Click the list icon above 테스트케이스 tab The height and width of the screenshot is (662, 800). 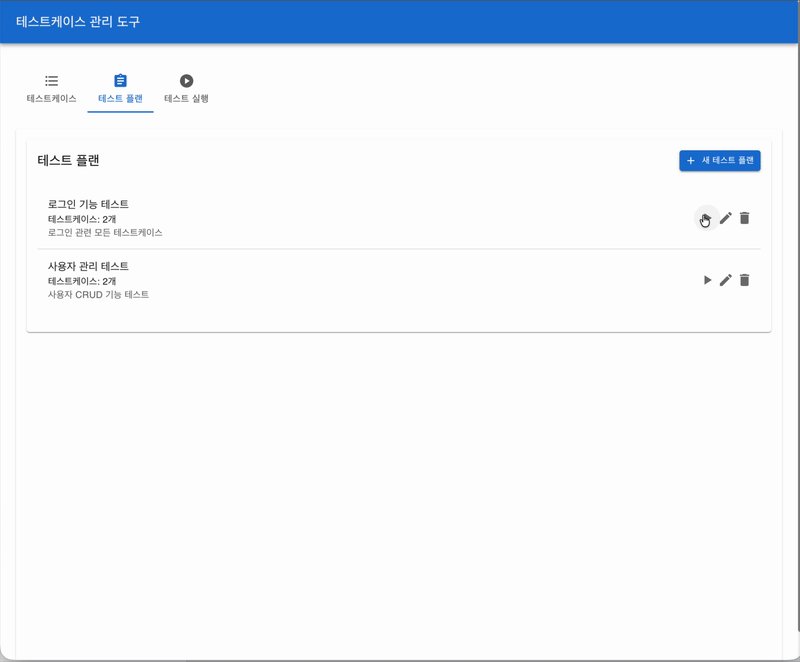[x=51, y=81]
